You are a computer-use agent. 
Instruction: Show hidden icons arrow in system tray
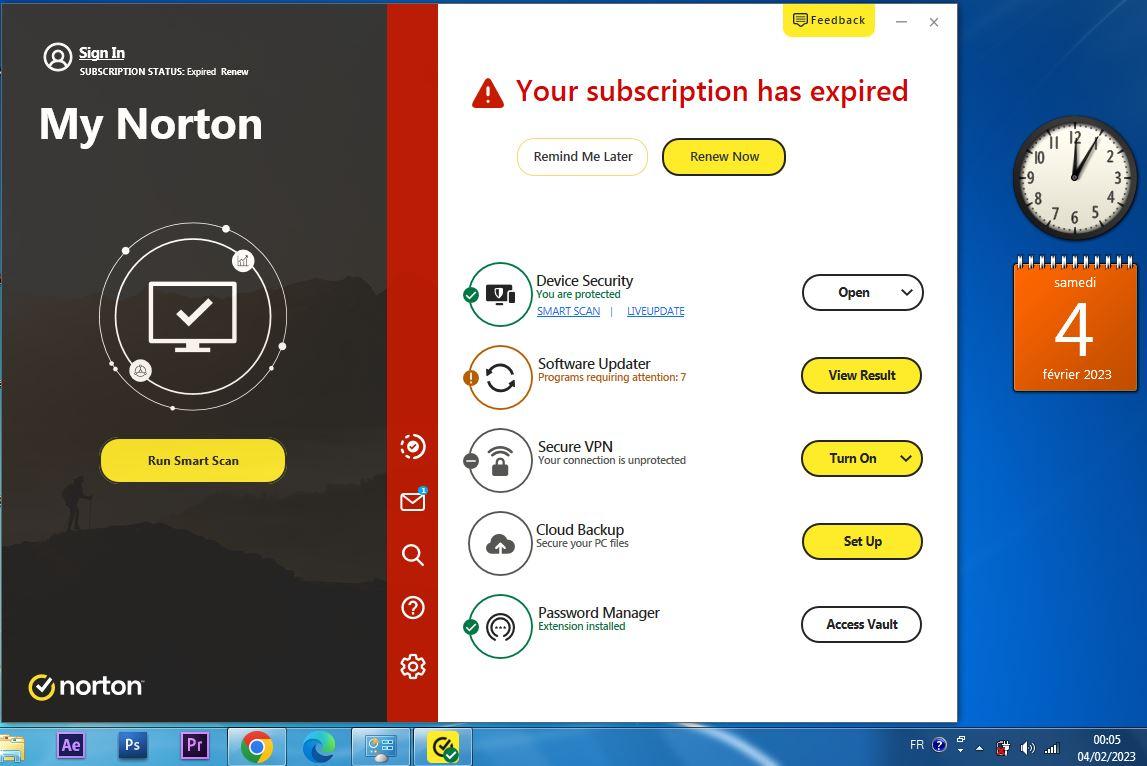[x=979, y=748]
